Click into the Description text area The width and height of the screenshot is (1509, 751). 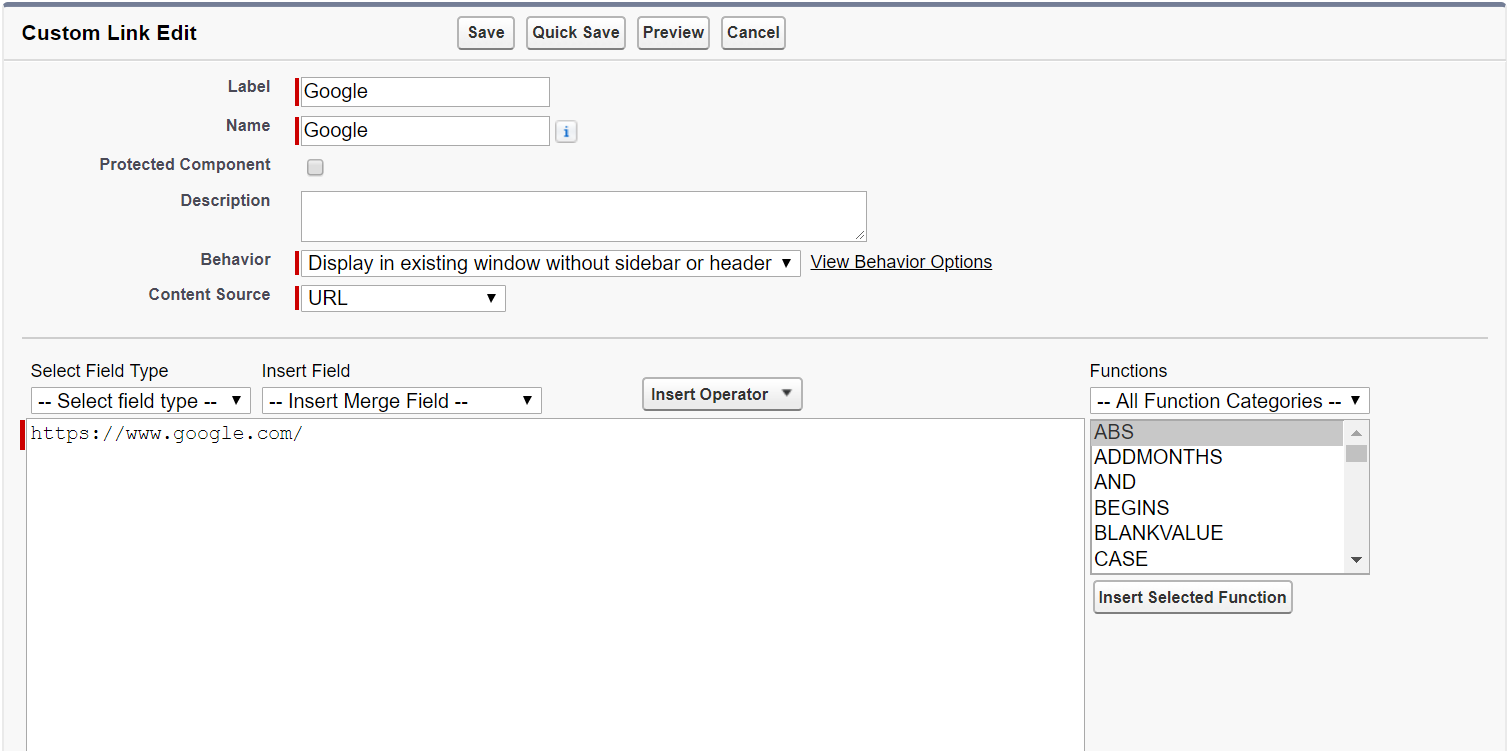pos(583,216)
